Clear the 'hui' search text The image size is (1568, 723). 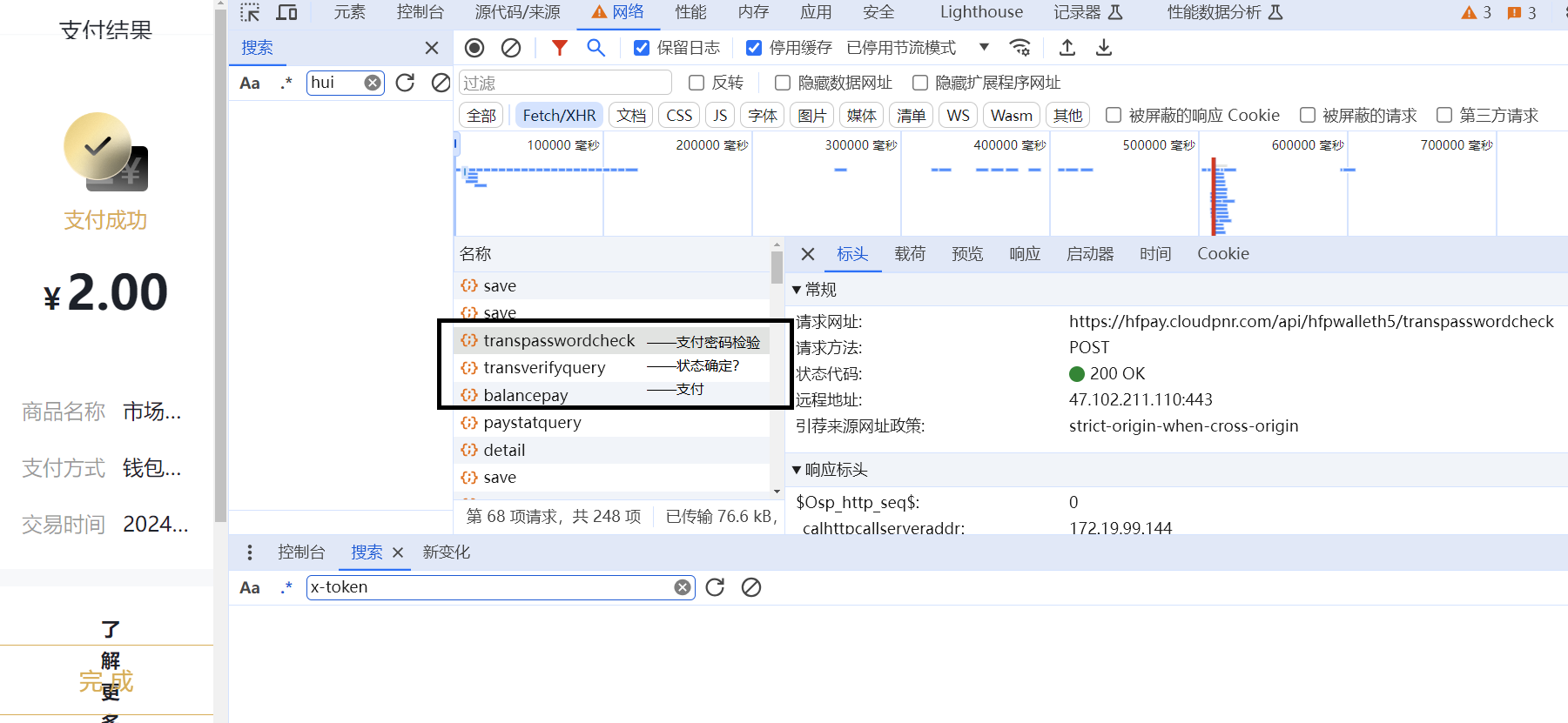373,83
